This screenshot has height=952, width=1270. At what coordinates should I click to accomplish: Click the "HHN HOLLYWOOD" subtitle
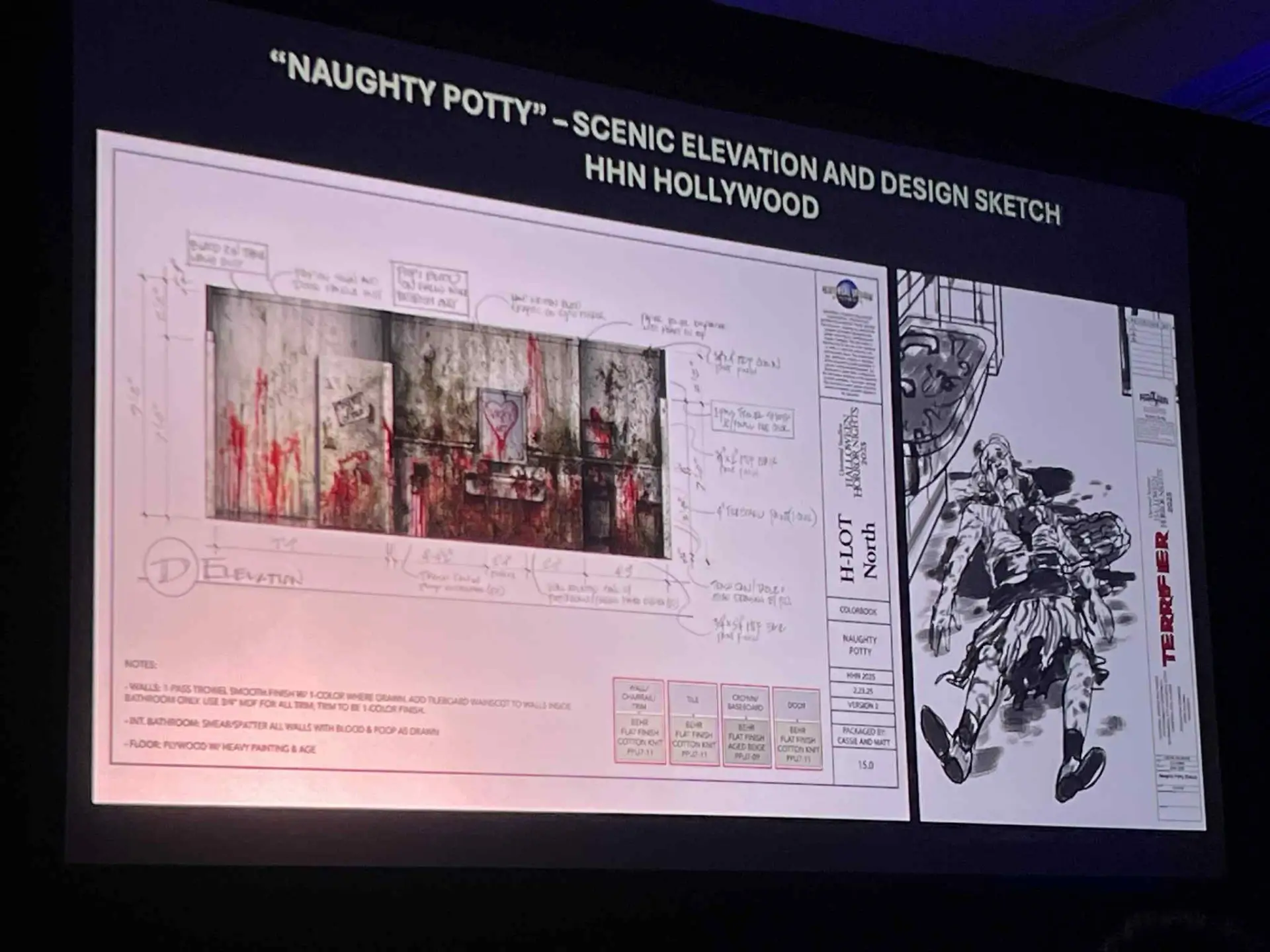click(x=702, y=188)
